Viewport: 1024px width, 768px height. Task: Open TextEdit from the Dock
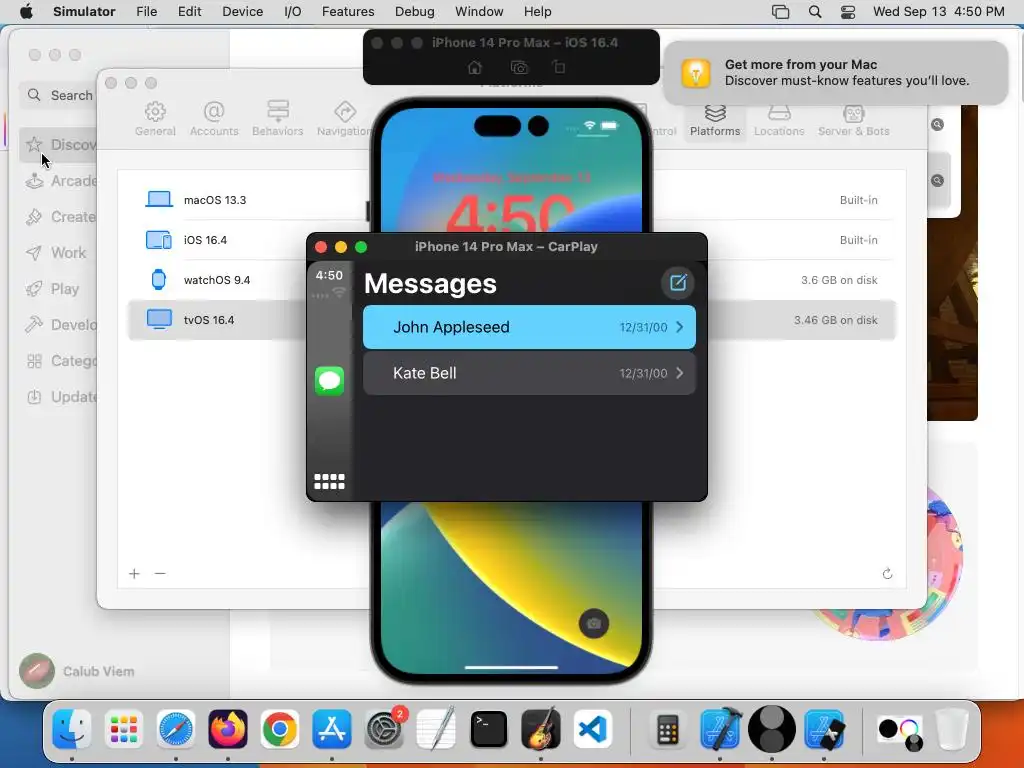pos(436,729)
